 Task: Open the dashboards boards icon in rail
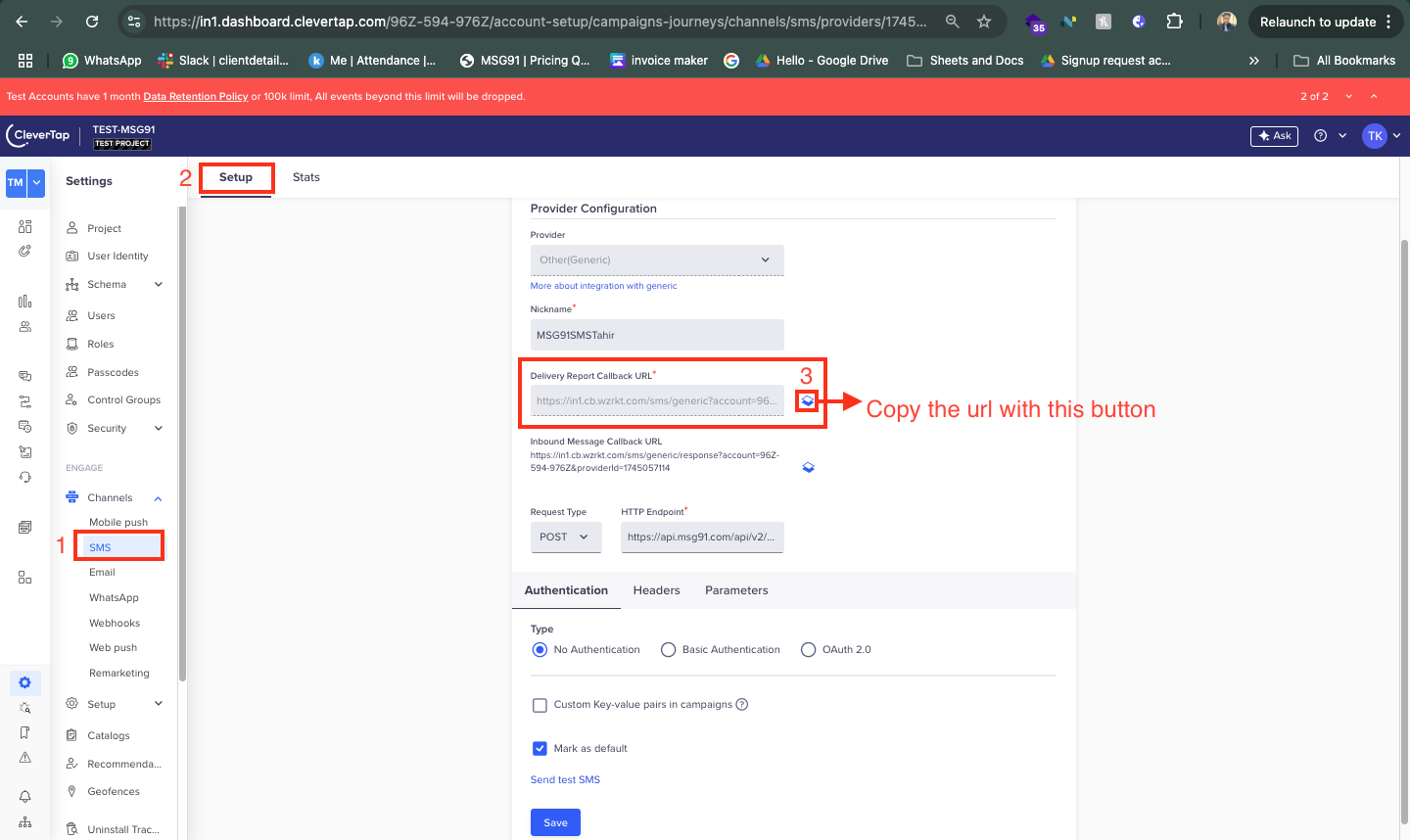tap(25, 226)
